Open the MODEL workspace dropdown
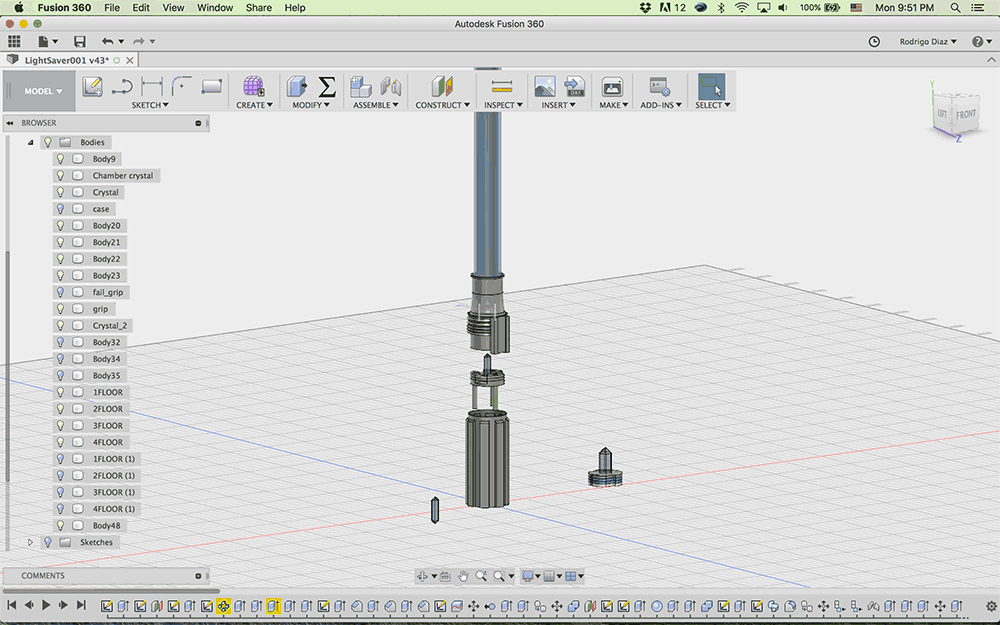This screenshot has width=1000, height=625. pyautogui.click(x=43, y=91)
